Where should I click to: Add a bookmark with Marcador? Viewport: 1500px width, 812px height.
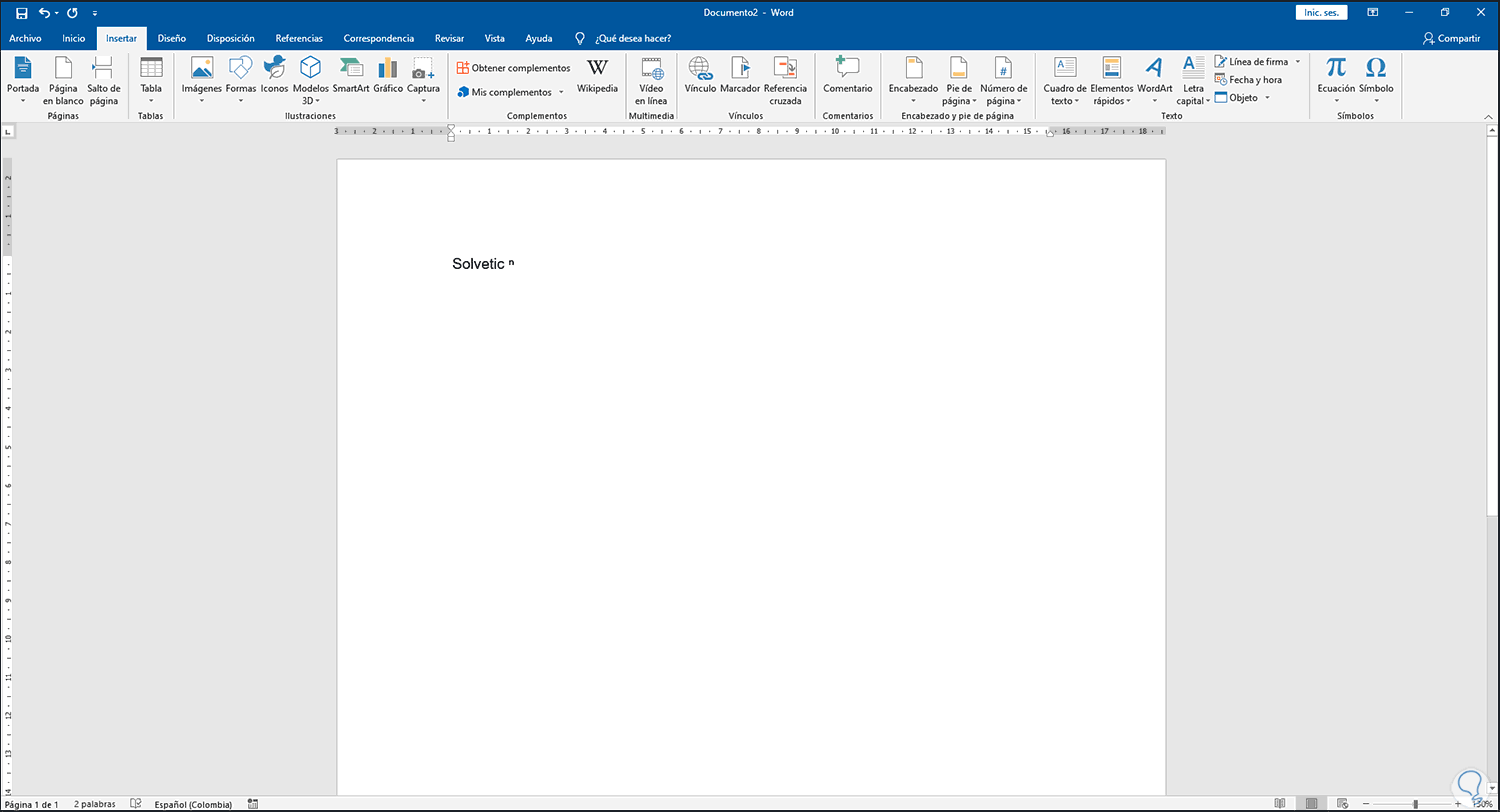pos(740,76)
